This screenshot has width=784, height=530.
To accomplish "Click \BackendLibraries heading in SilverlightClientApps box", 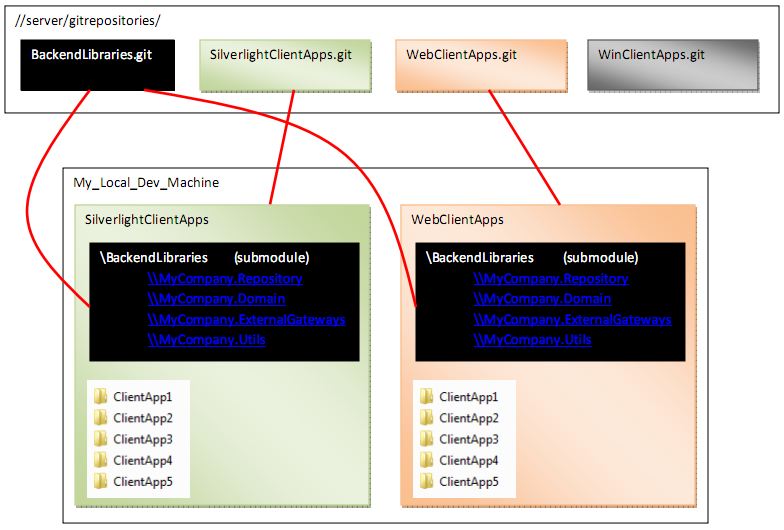I will point(154,258).
